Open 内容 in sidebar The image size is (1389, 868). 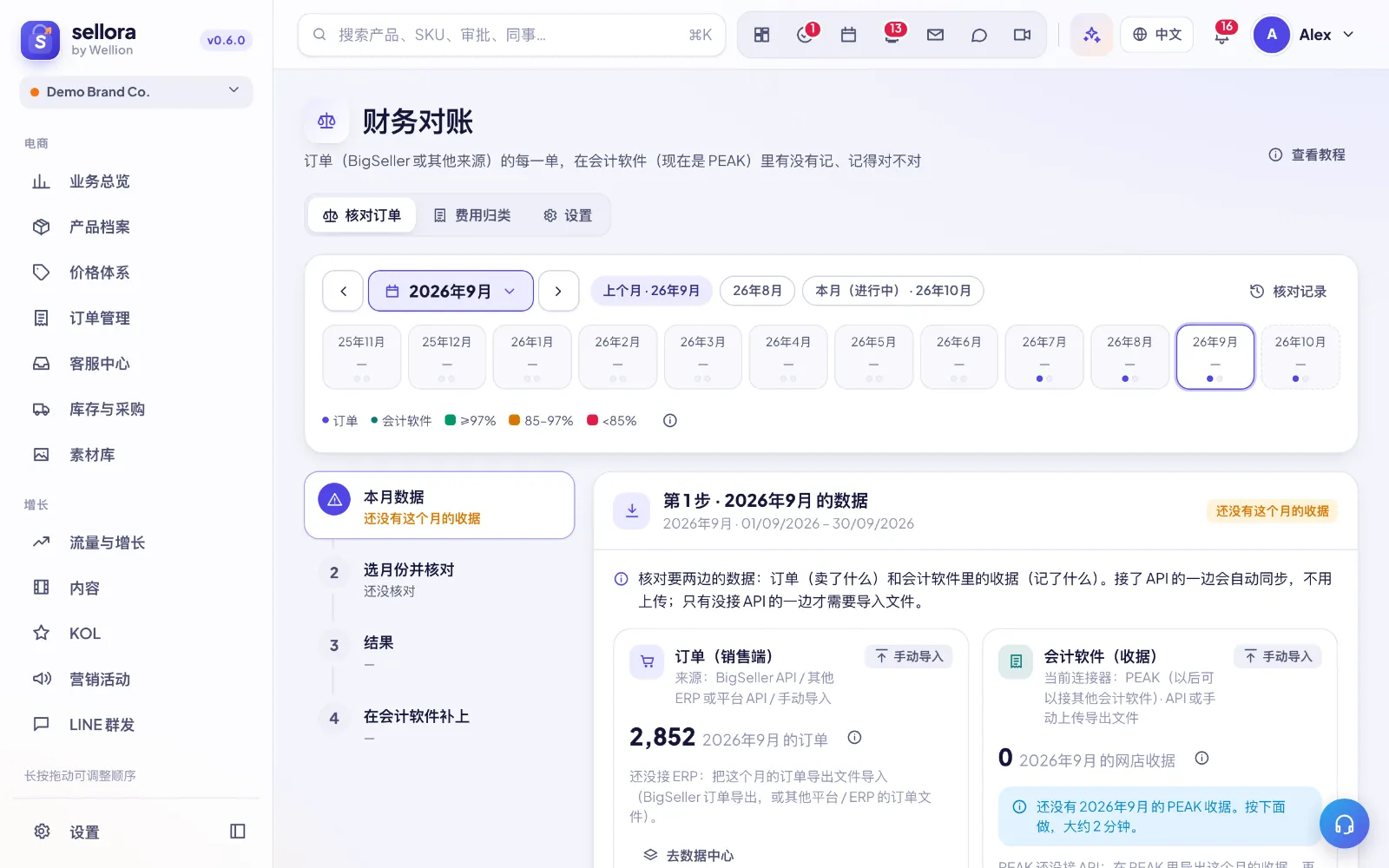click(x=136, y=589)
